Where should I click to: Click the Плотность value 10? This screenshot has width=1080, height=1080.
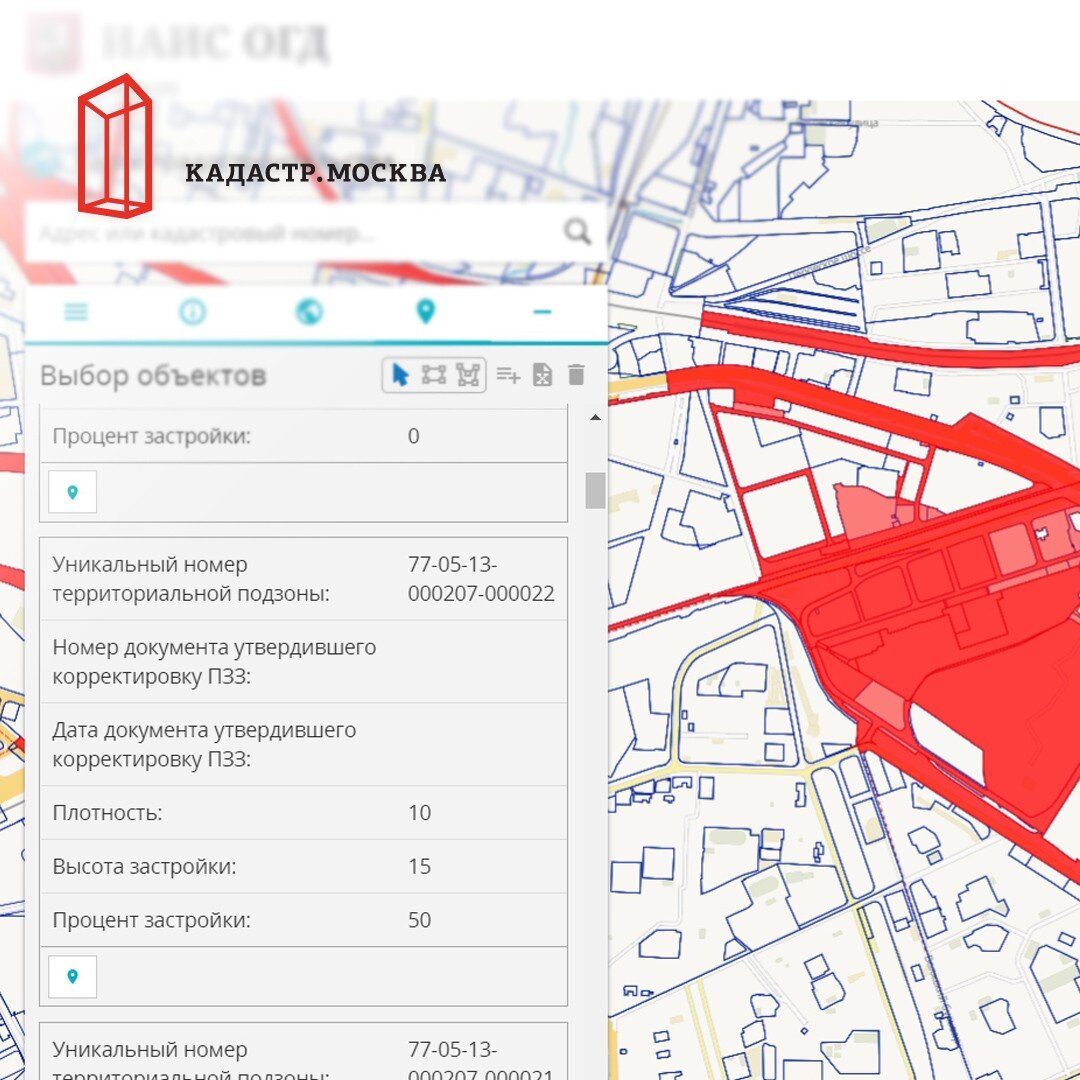click(x=419, y=813)
